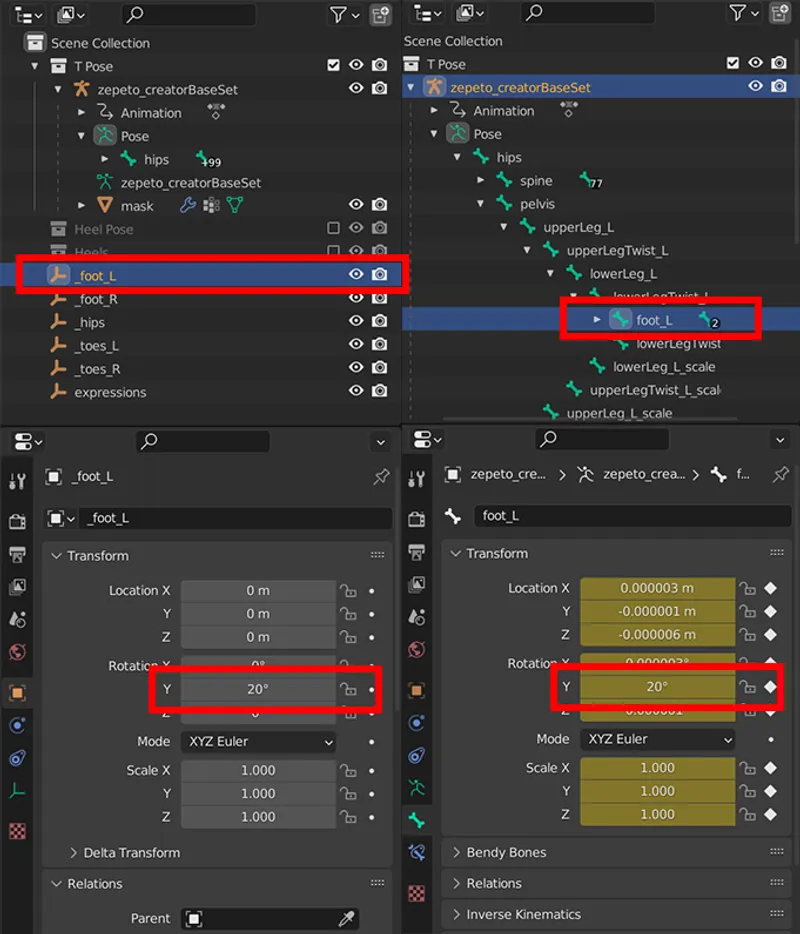800x934 pixels.
Task: Click the new collection icon in left outliner
Action: coord(380,14)
